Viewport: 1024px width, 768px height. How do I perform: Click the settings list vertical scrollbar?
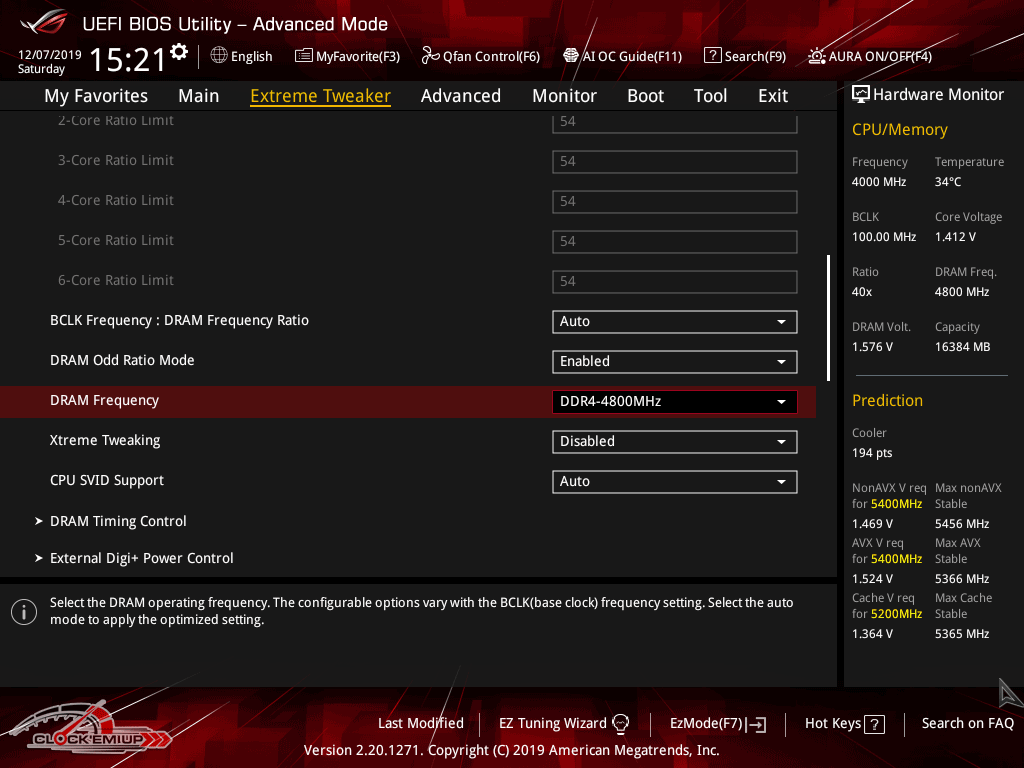[828, 317]
